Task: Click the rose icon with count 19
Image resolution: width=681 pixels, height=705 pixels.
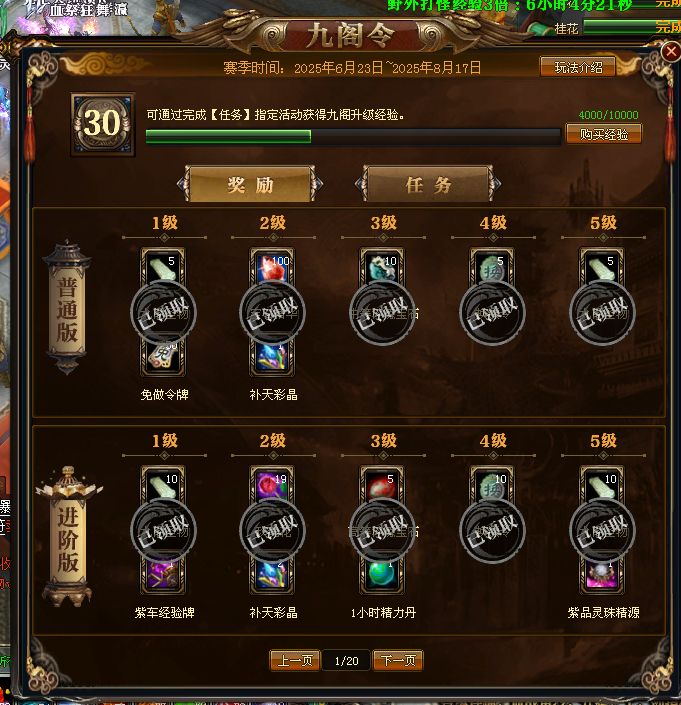Action: 272,486
